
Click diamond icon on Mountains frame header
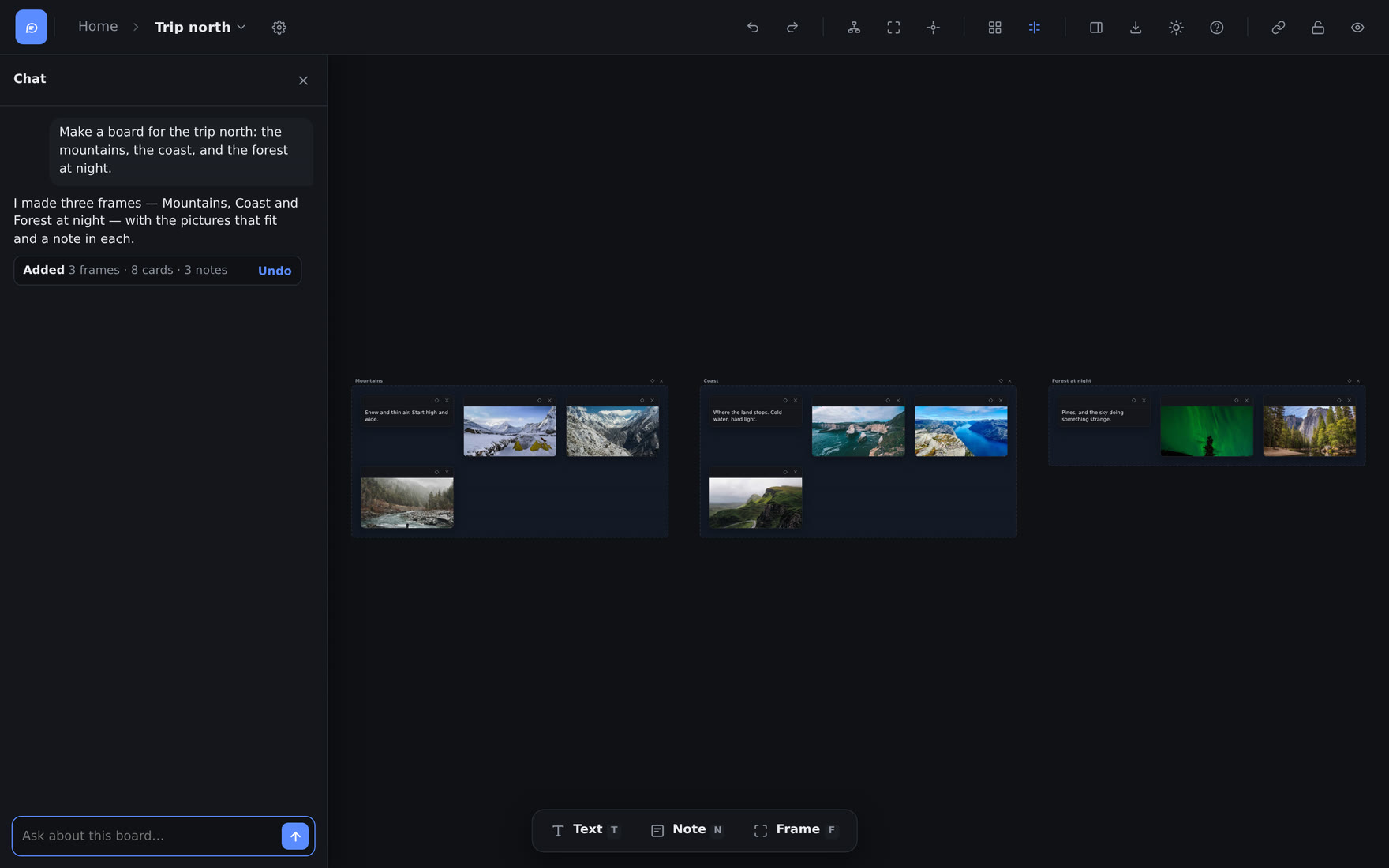pyautogui.click(x=652, y=380)
